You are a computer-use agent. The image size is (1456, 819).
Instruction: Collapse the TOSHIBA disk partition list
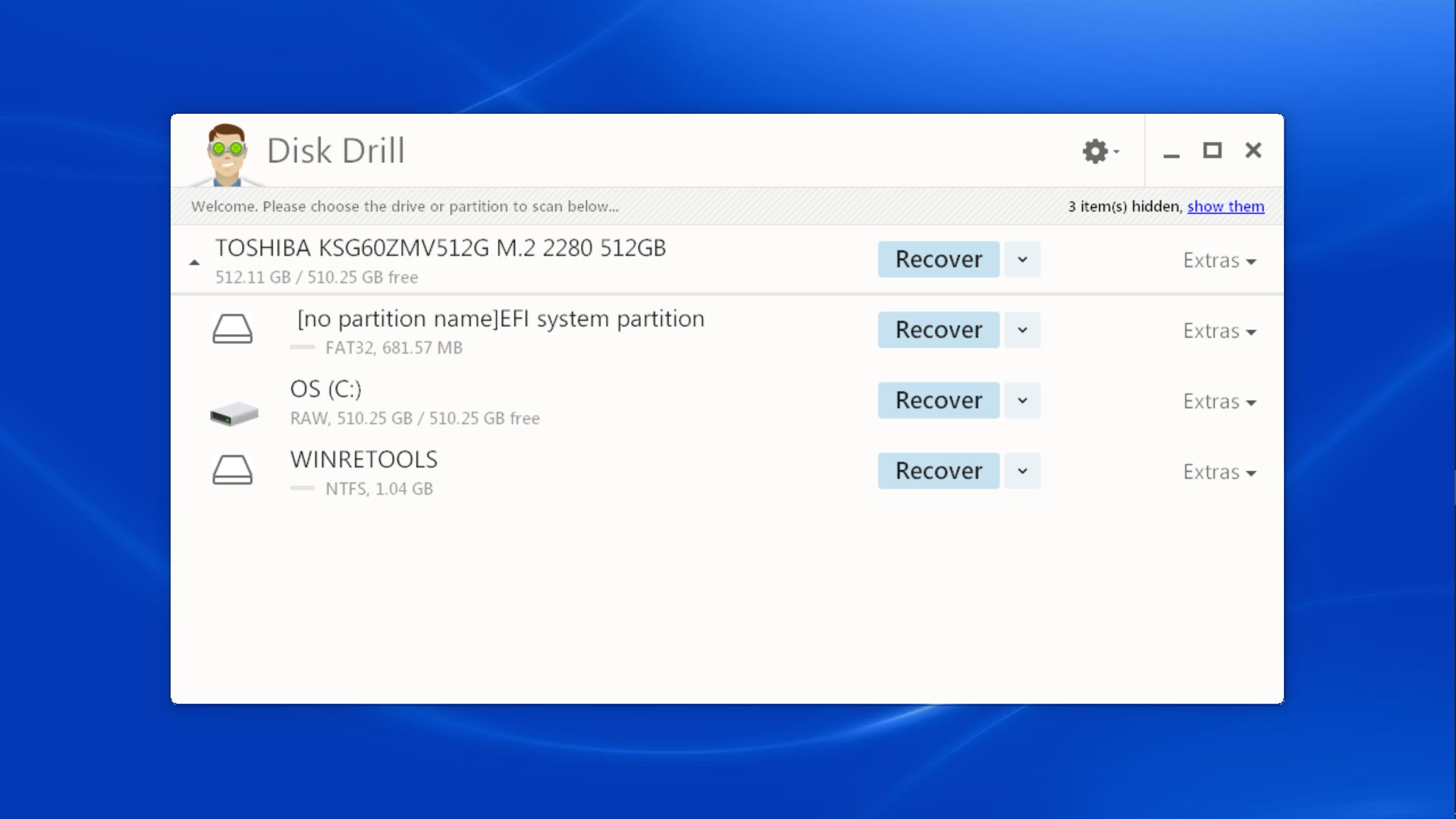pos(194,262)
